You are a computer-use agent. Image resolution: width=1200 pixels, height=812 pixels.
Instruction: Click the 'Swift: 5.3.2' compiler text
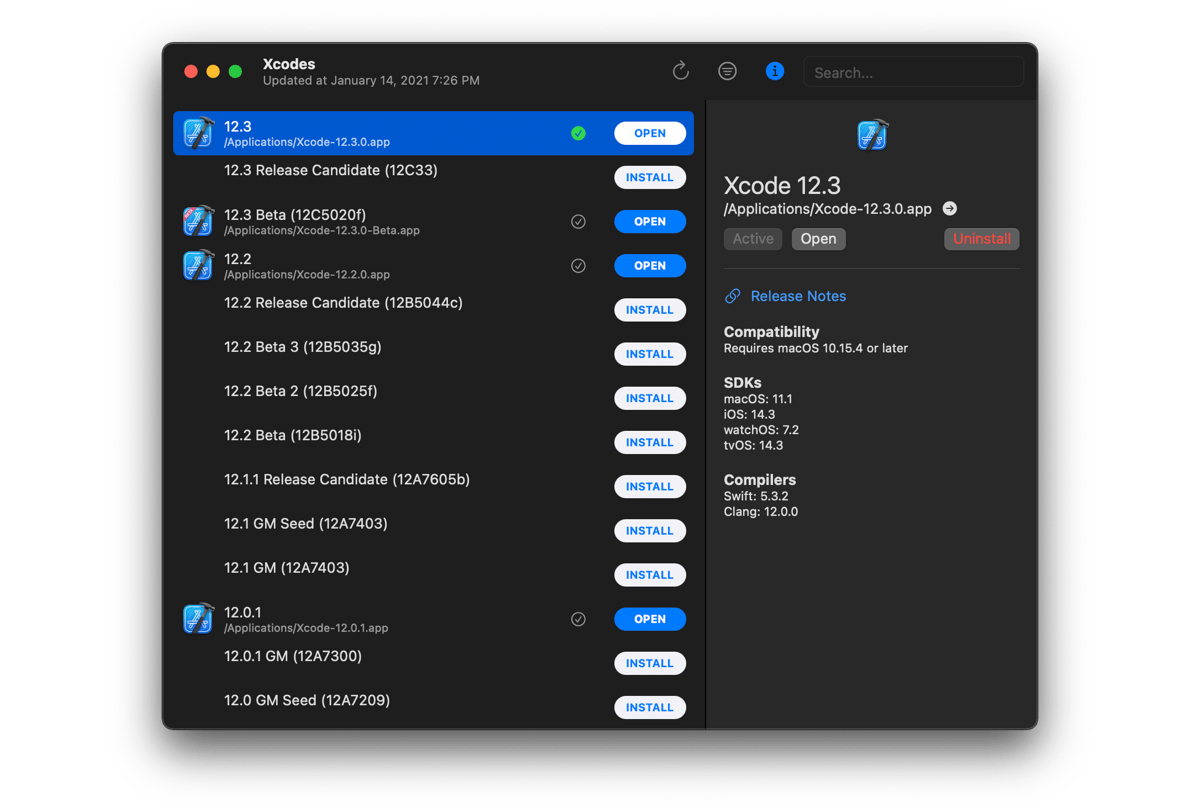coord(756,496)
